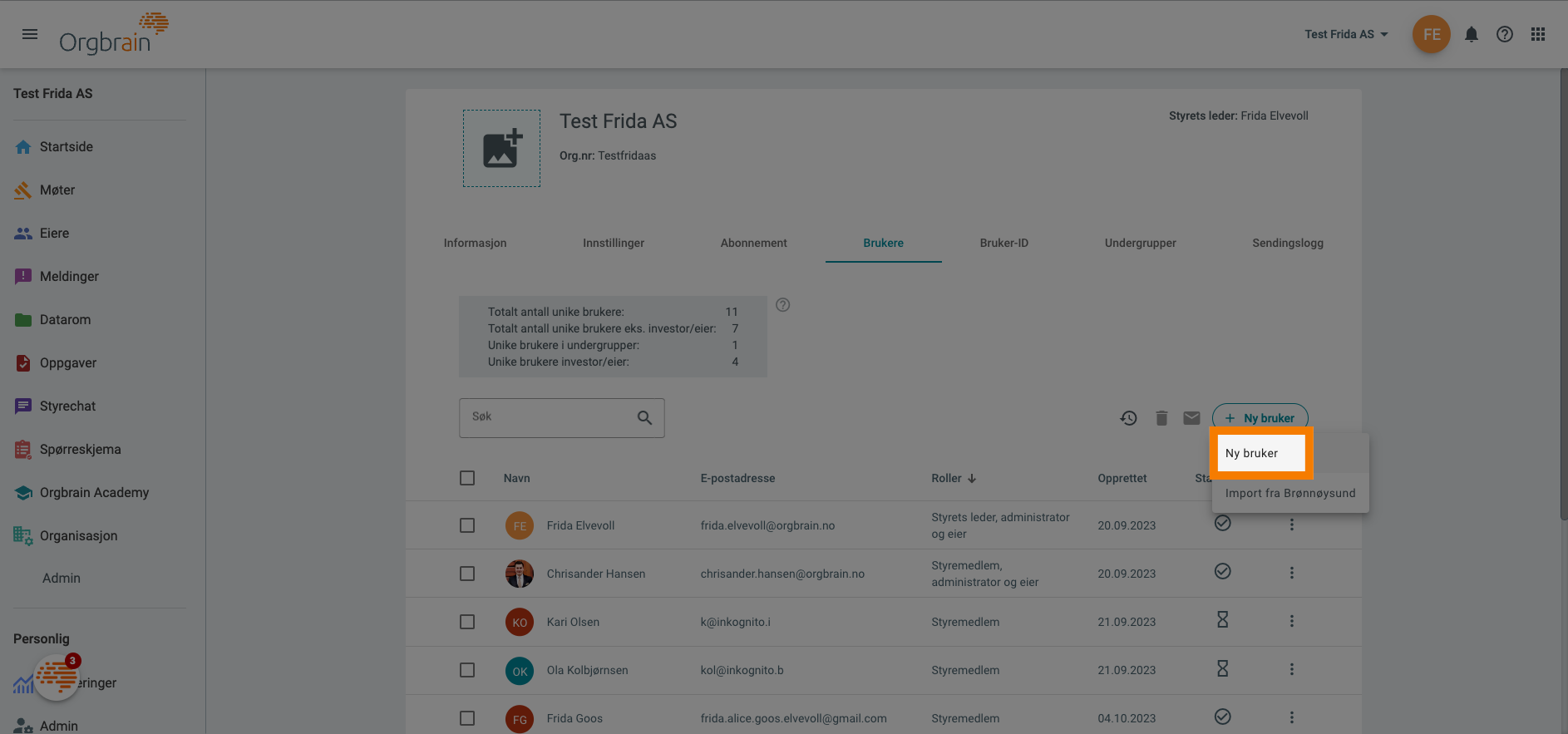Check the box for Frida Goos
This screenshot has height=734, width=1568.
click(x=467, y=718)
